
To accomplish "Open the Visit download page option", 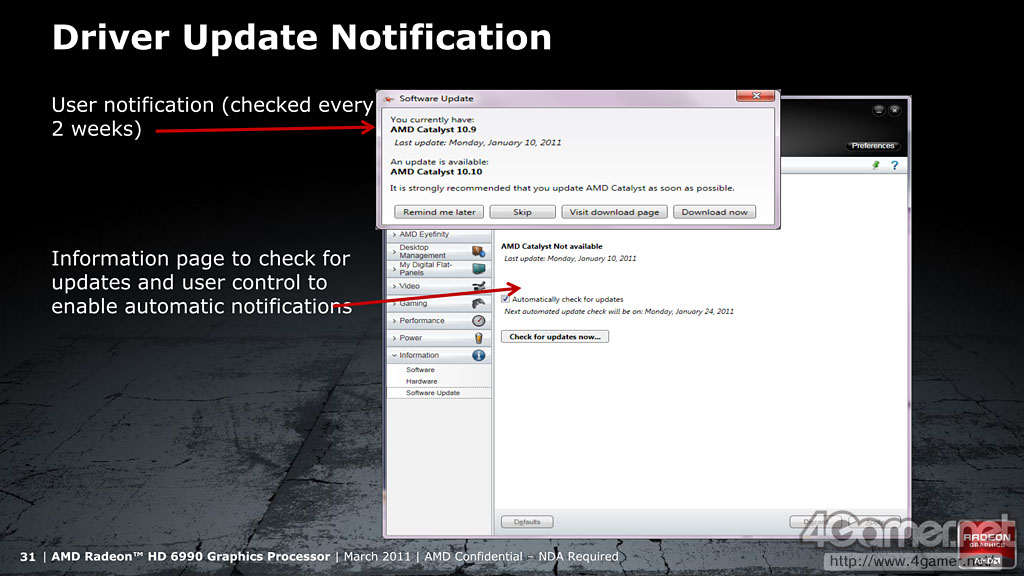I will [614, 212].
